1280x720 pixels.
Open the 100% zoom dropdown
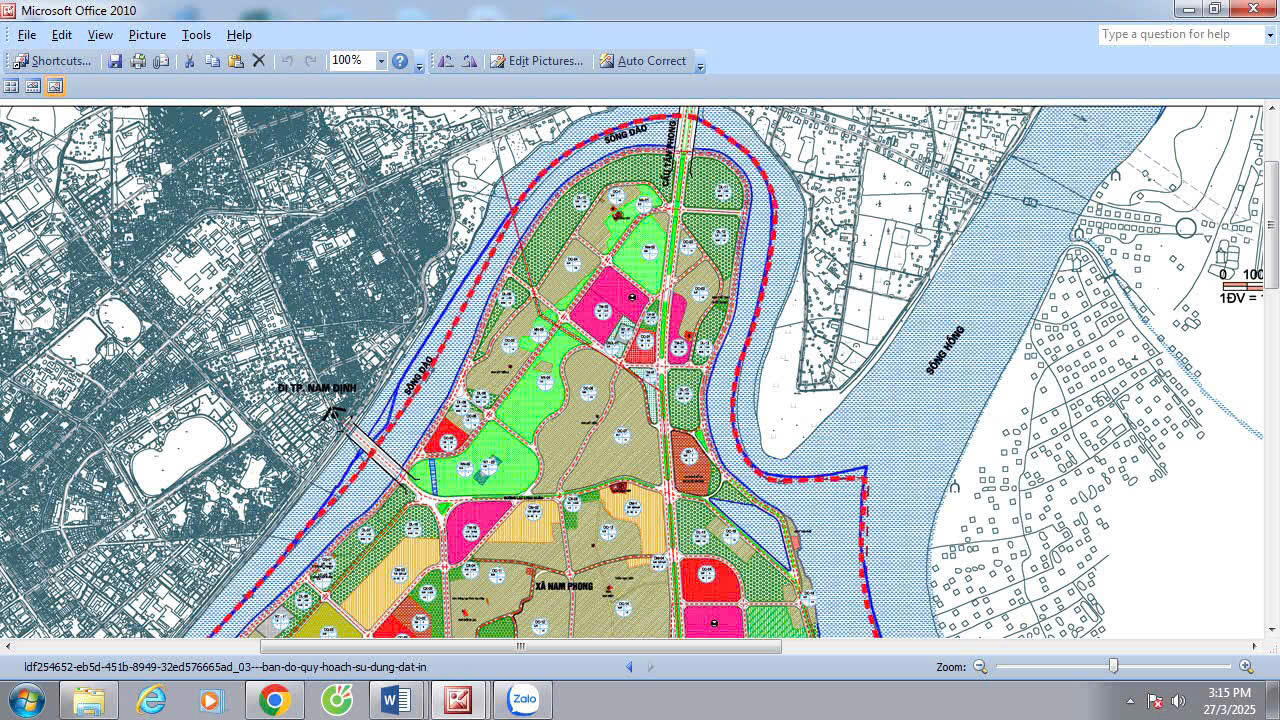tap(381, 61)
